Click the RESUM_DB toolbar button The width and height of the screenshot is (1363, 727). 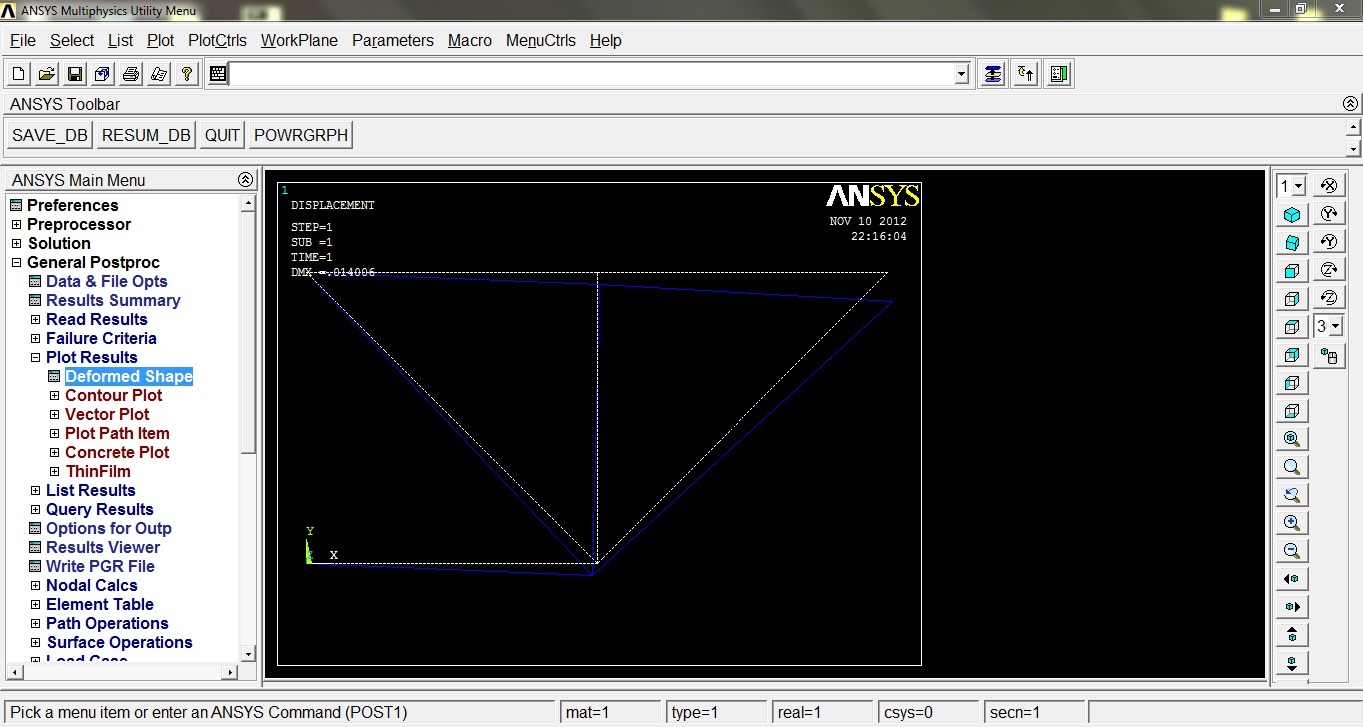point(146,136)
